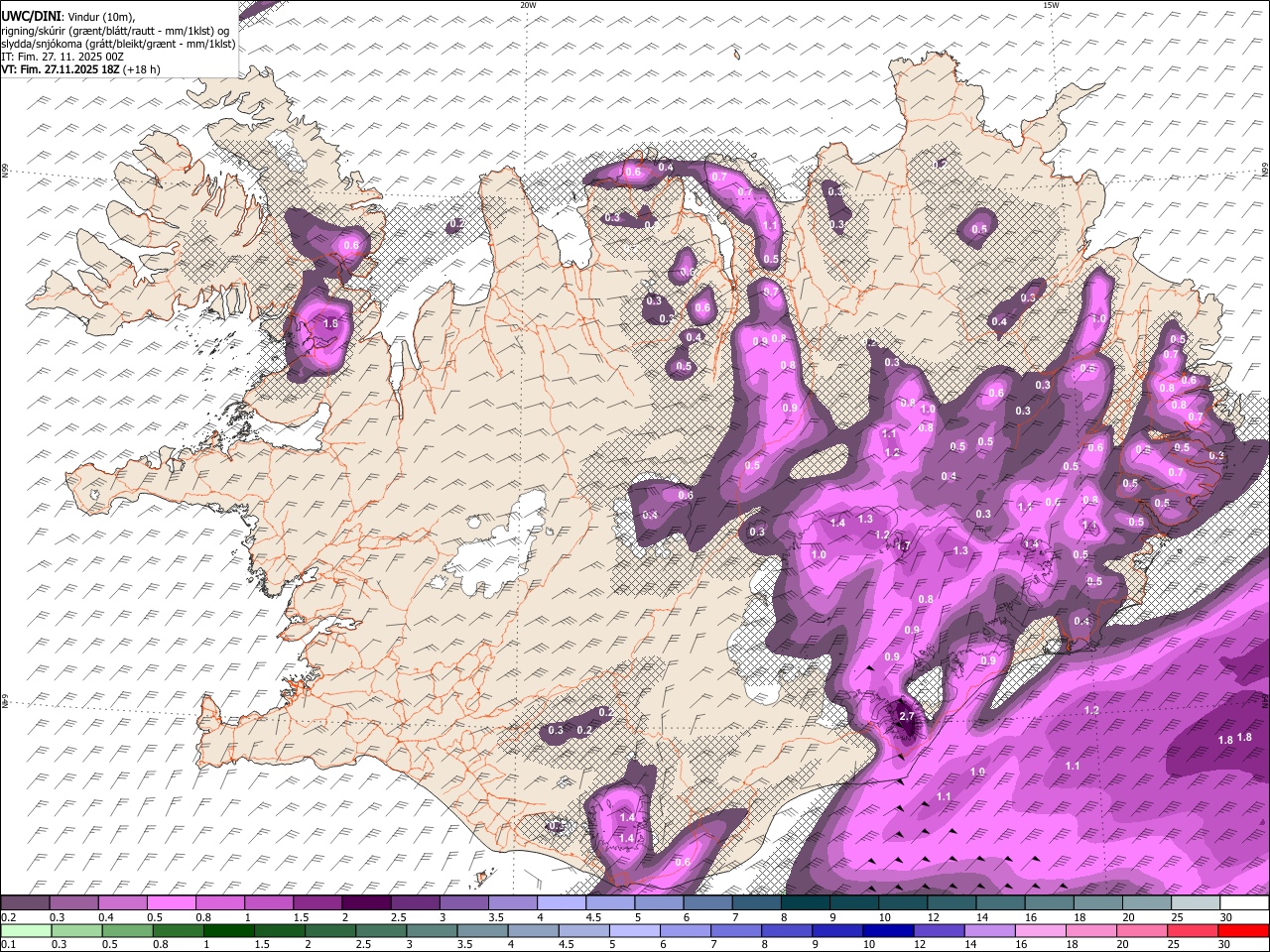Image resolution: width=1270 pixels, height=952 pixels.
Task: Click the rain-scale swatch between 3.5 and 4
Action: pos(482,931)
